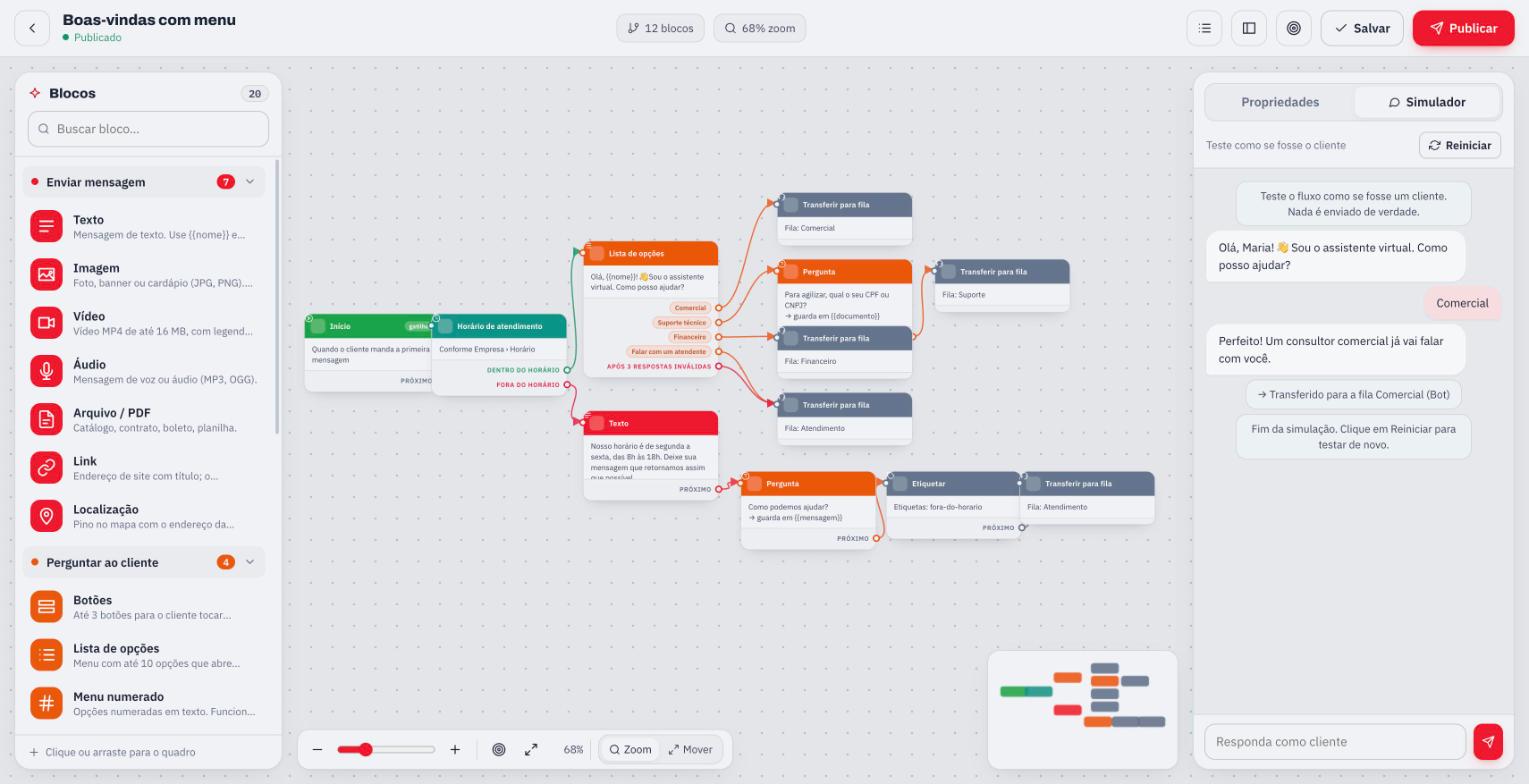This screenshot has height=784, width=1529.
Task: Select the Início node on canvas
Action: tap(369, 352)
